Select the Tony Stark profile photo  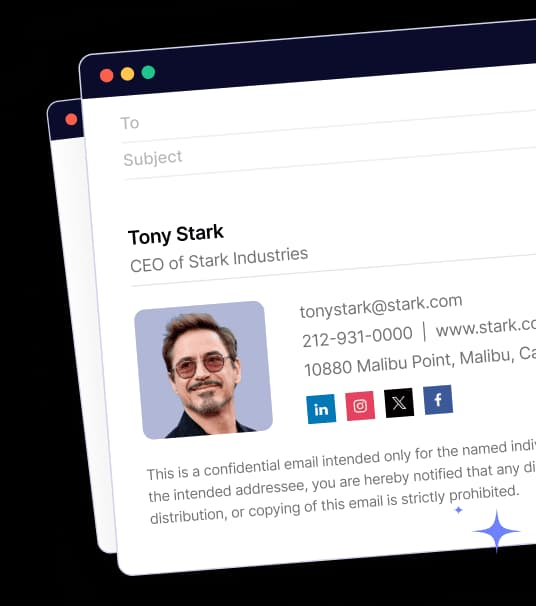pyautogui.click(x=204, y=370)
